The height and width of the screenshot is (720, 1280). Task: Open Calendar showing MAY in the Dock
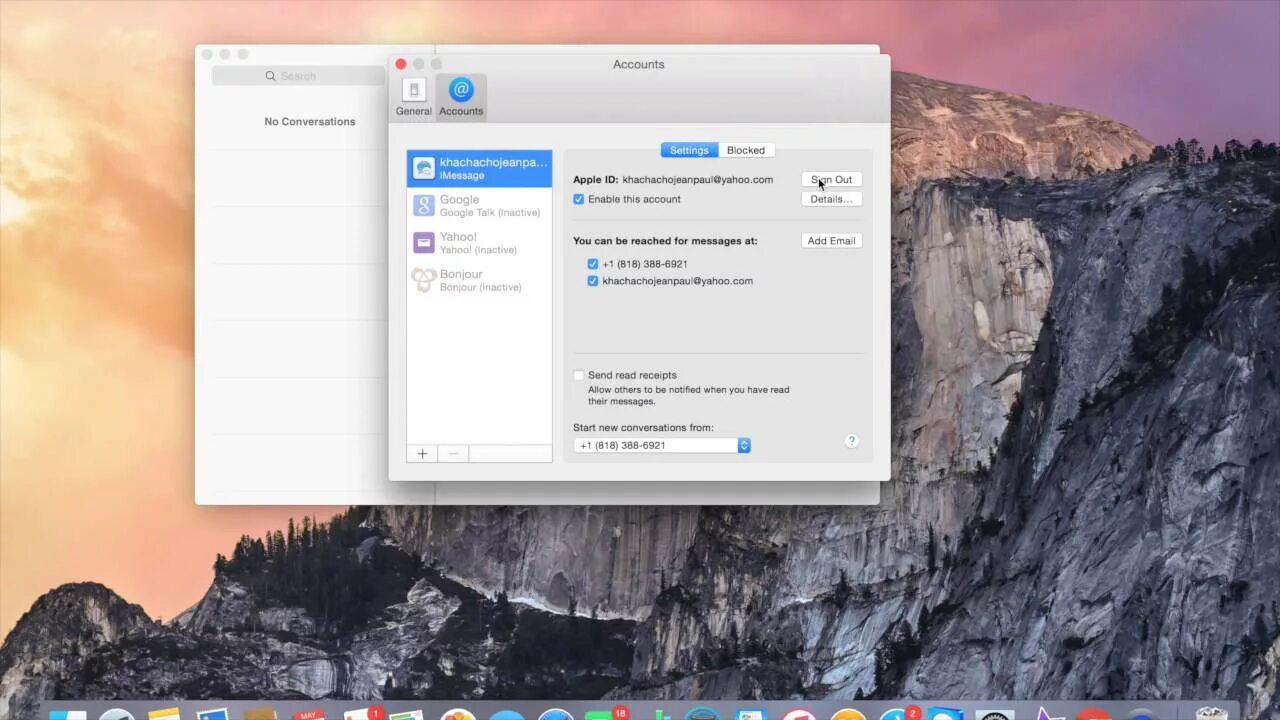pos(310,714)
